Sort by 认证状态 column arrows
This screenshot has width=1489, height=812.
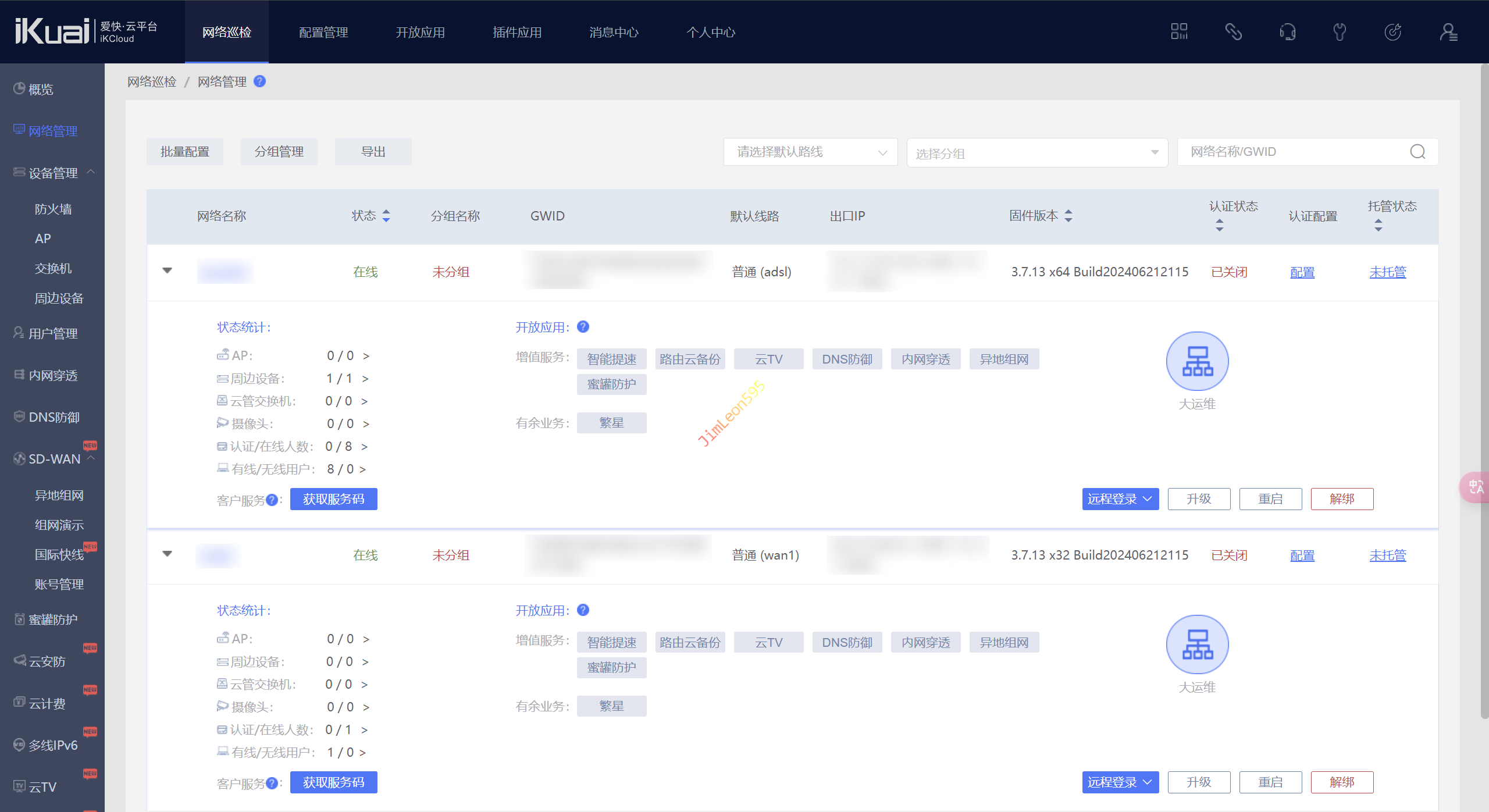coord(1220,225)
